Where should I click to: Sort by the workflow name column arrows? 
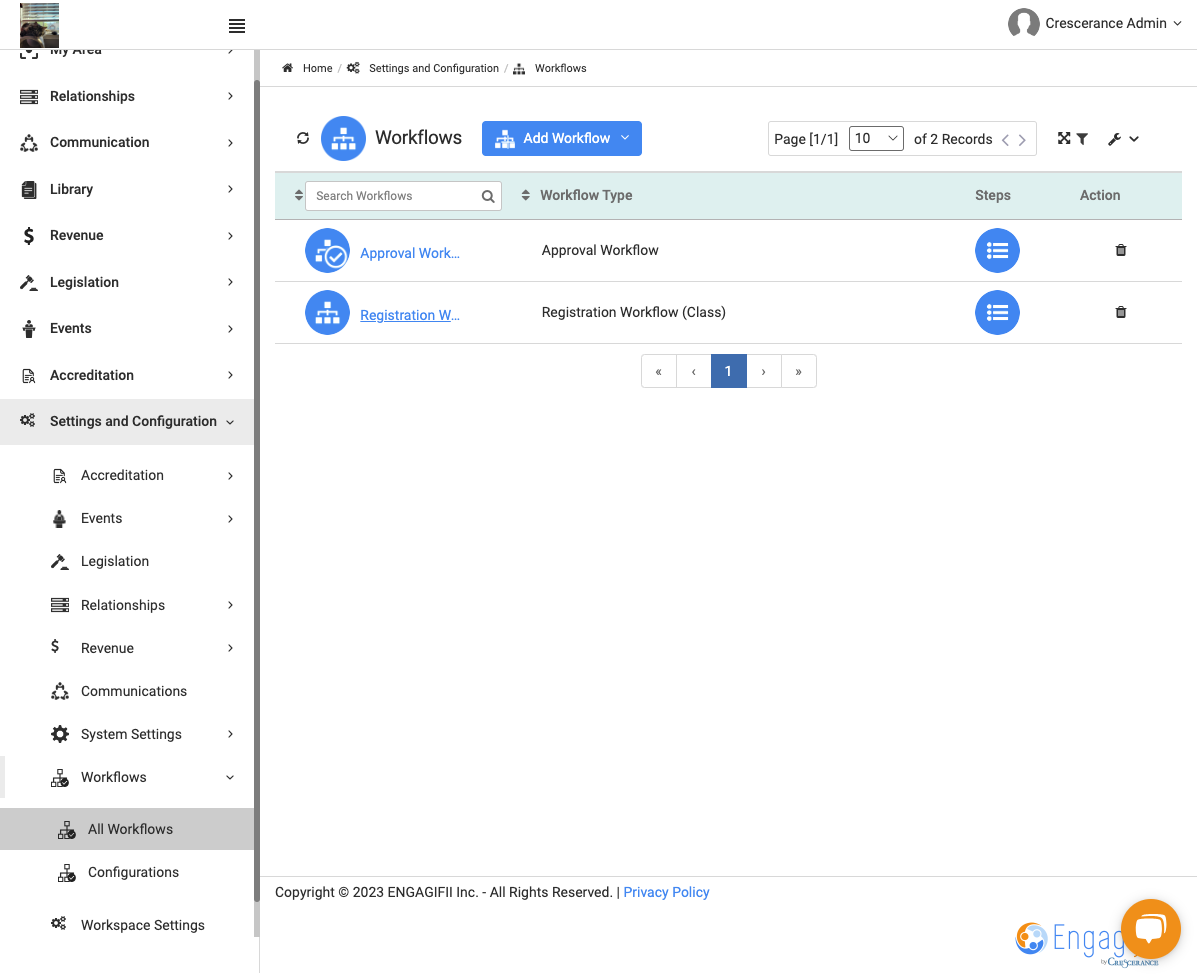[298, 195]
